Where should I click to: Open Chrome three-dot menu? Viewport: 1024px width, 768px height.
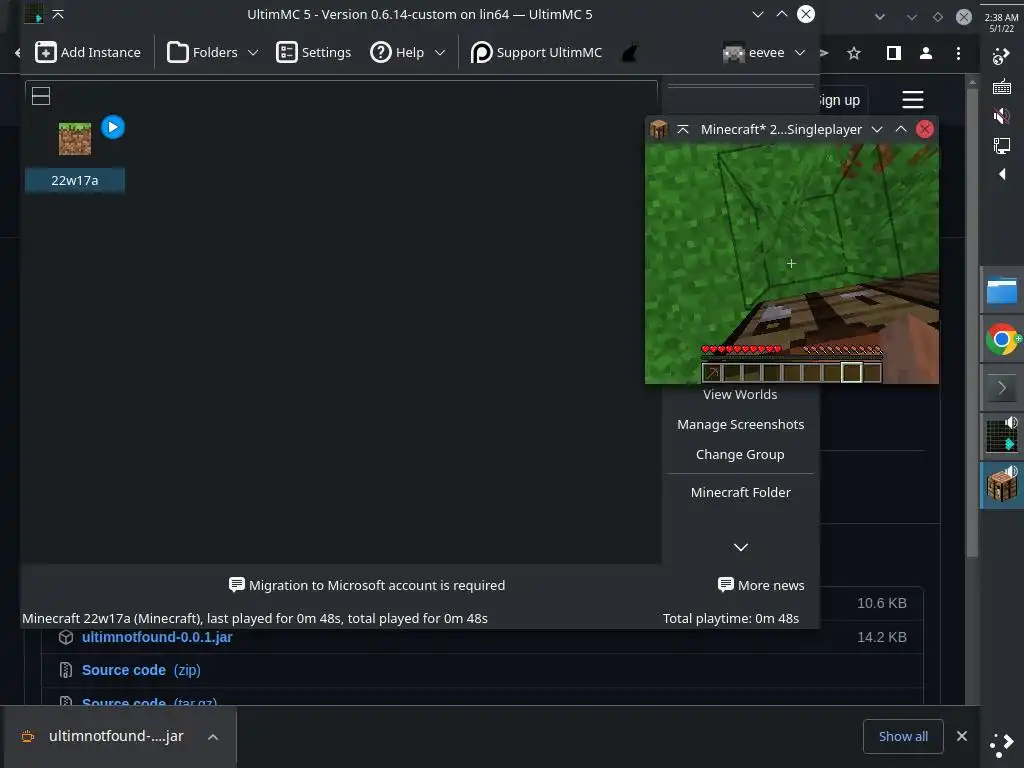click(x=958, y=54)
